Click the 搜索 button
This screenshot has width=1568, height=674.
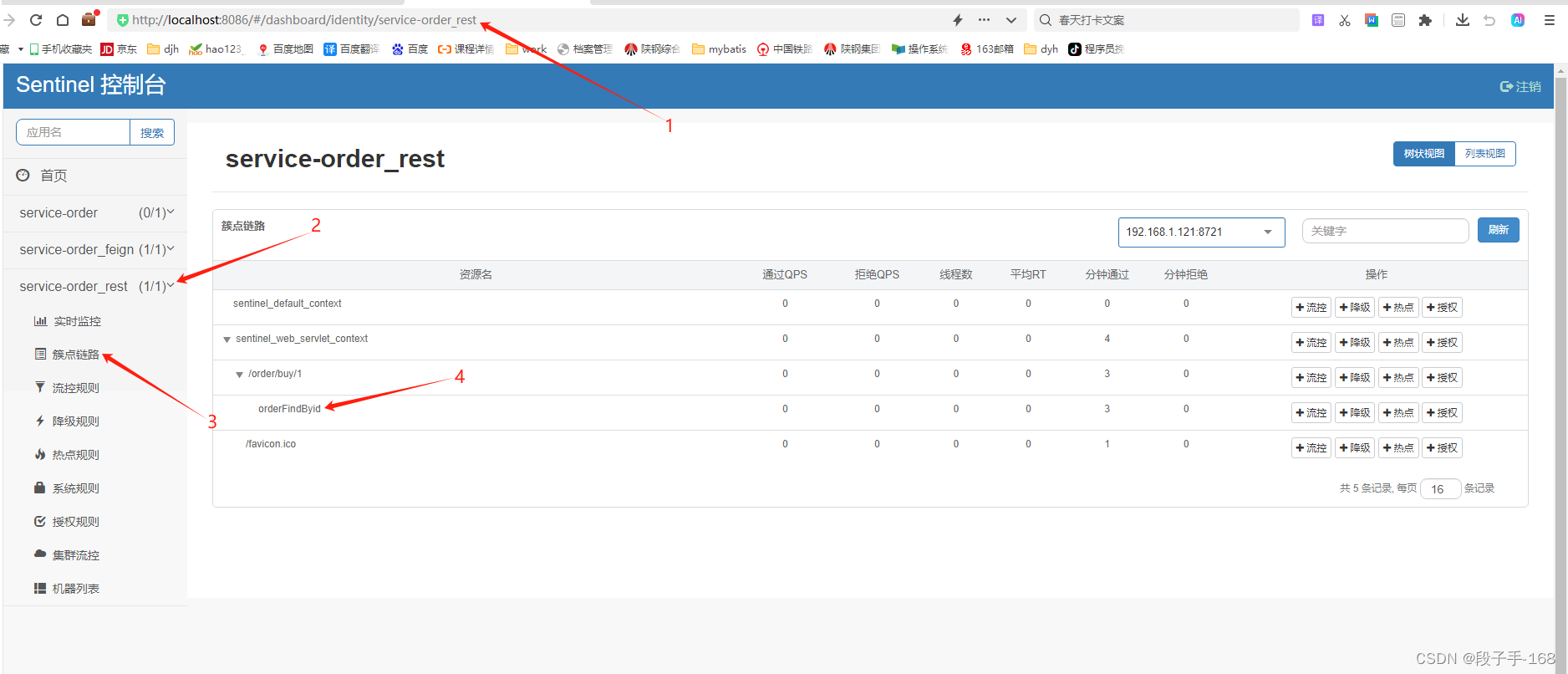pyautogui.click(x=152, y=132)
